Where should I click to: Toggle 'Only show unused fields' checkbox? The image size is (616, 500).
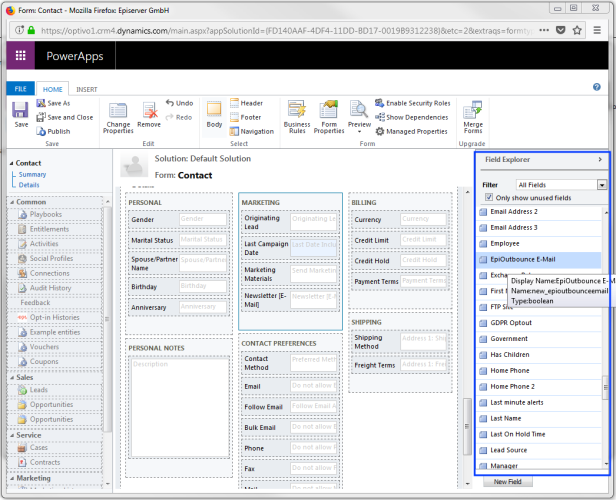(488, 198)
